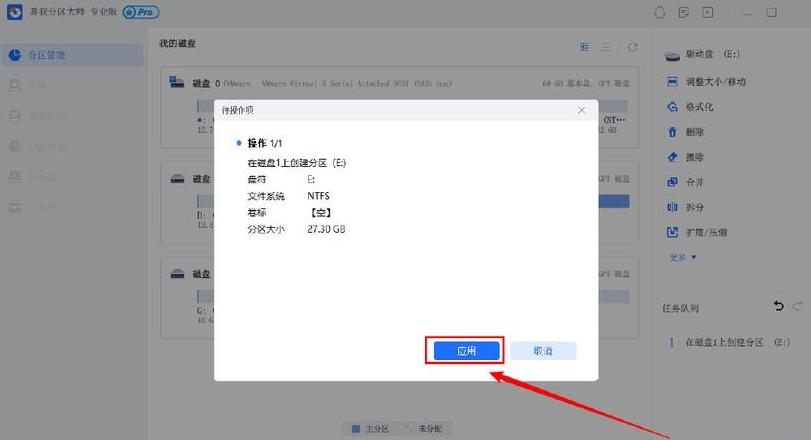Open the title bar dropdown menu icon
Screen dimensions: 811x440
708,12
